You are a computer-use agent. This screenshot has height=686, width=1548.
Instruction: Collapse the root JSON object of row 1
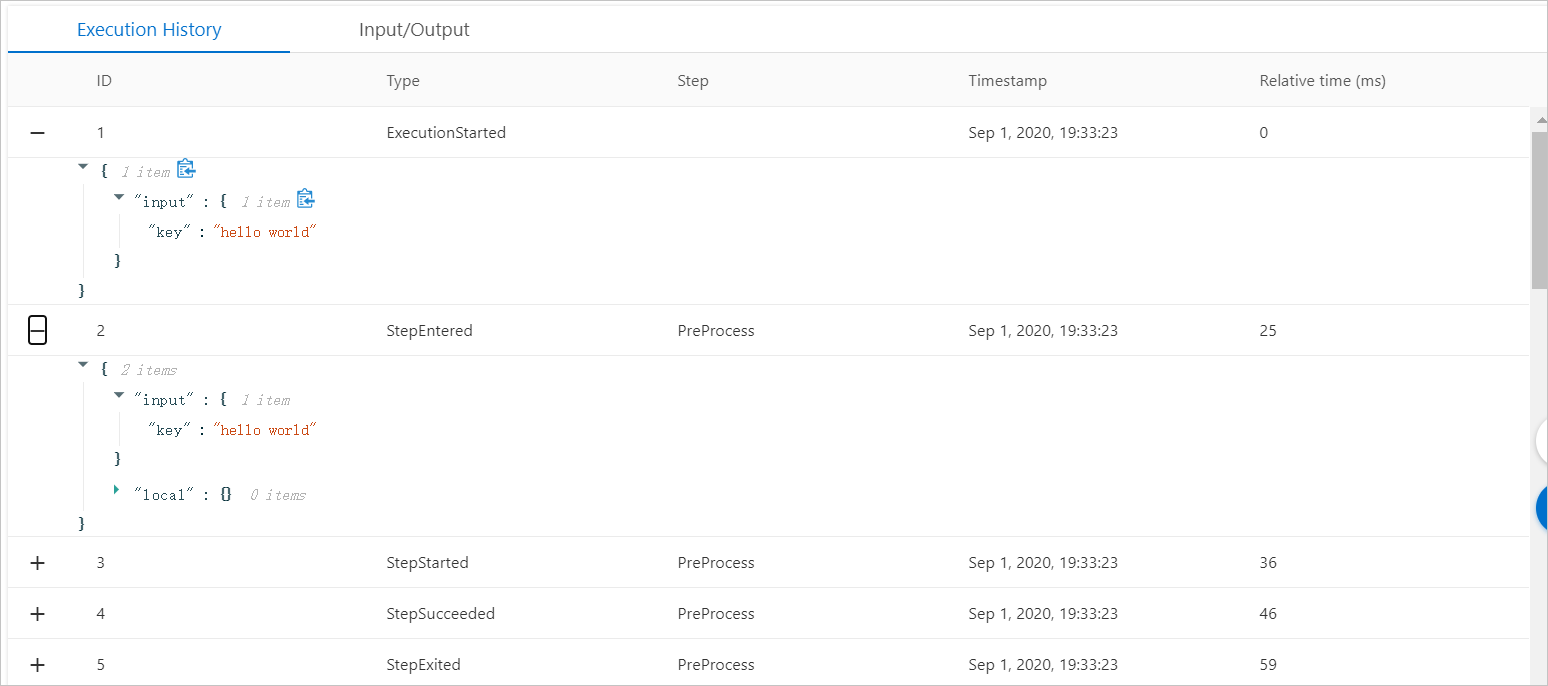pos(83,166)
